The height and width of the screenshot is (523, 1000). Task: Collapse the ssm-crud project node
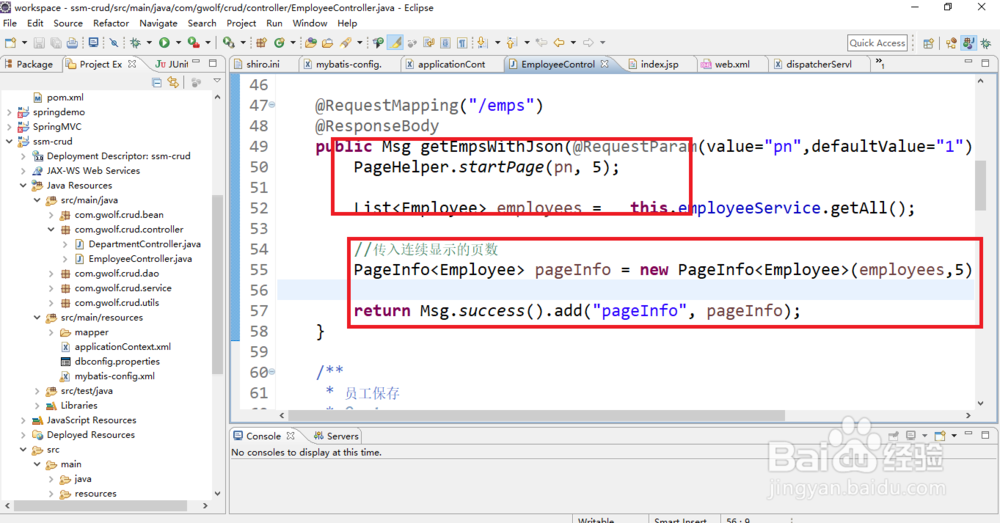tap(9, 142)
